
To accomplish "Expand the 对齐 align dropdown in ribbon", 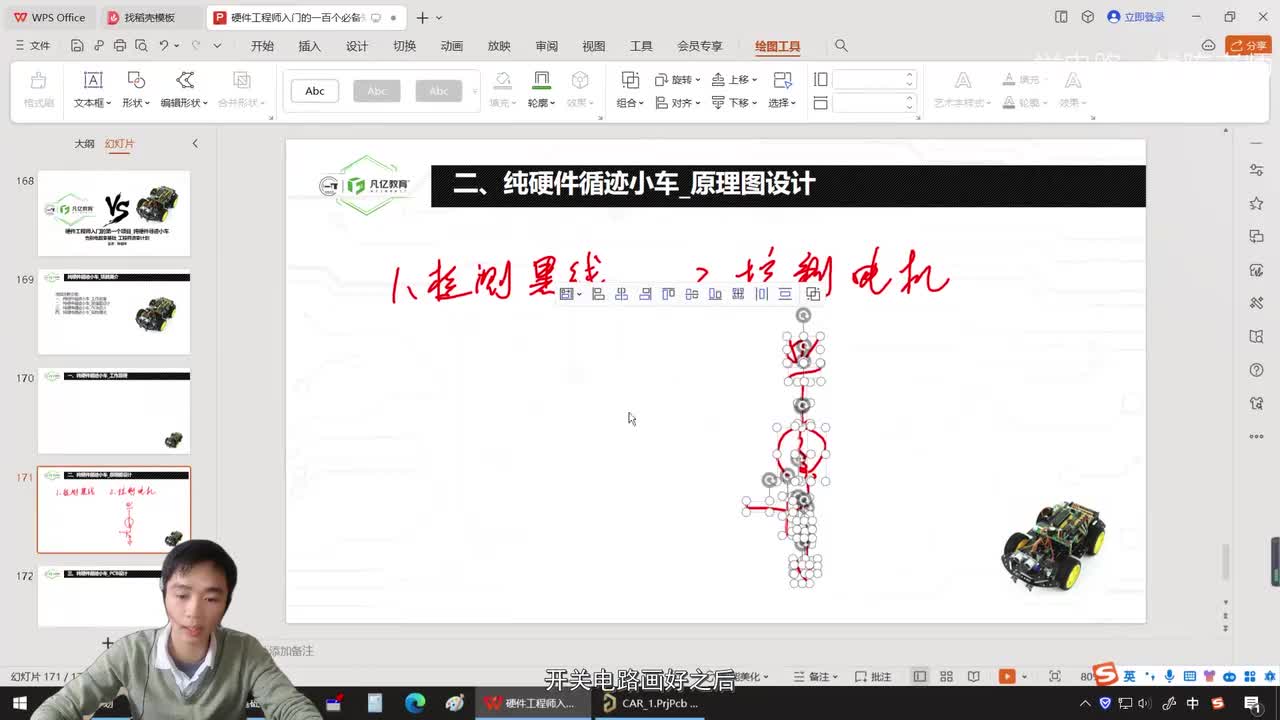I will tap(698, 103).
